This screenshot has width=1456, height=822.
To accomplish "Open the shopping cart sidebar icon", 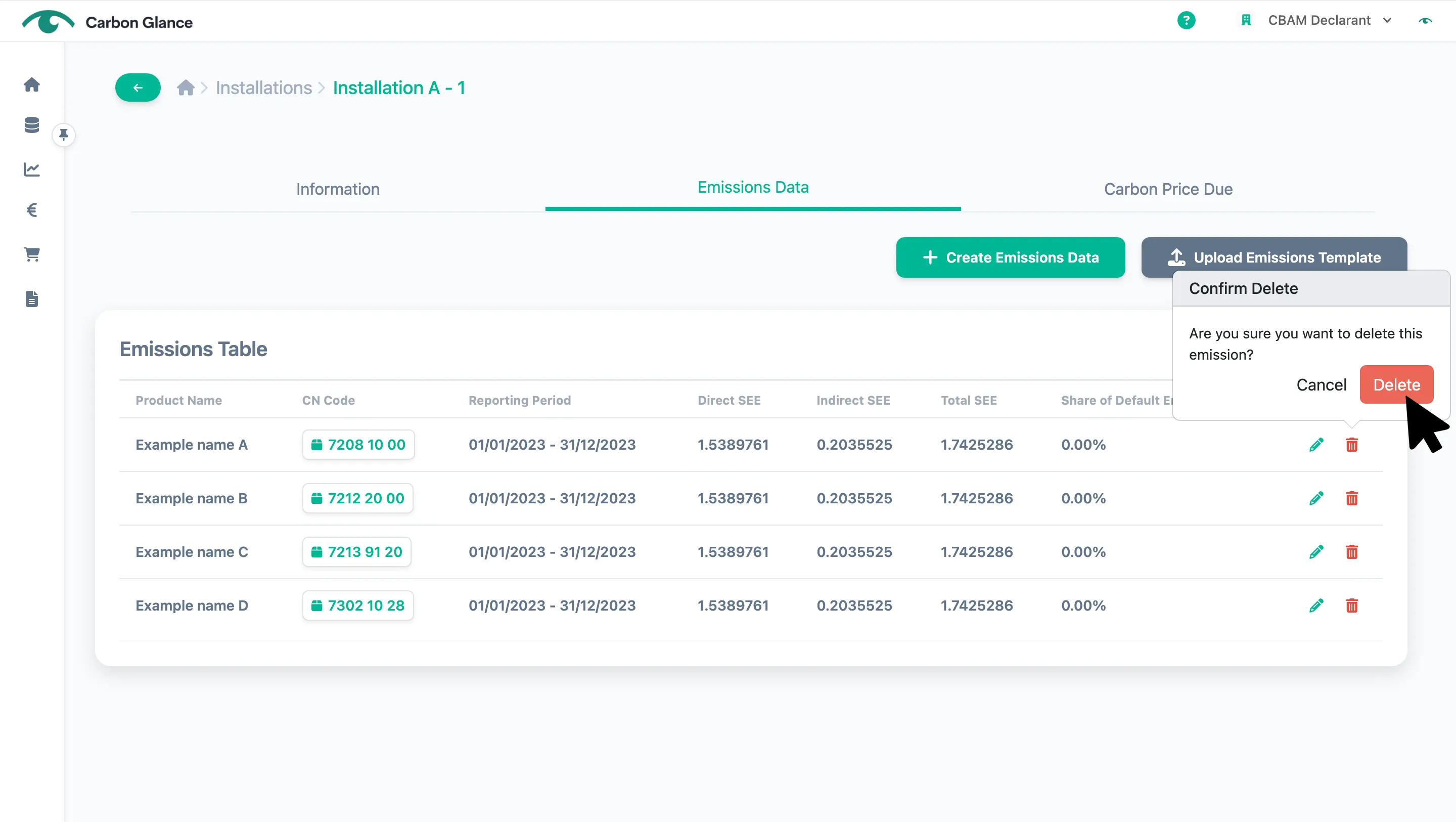I will (32, 254).
